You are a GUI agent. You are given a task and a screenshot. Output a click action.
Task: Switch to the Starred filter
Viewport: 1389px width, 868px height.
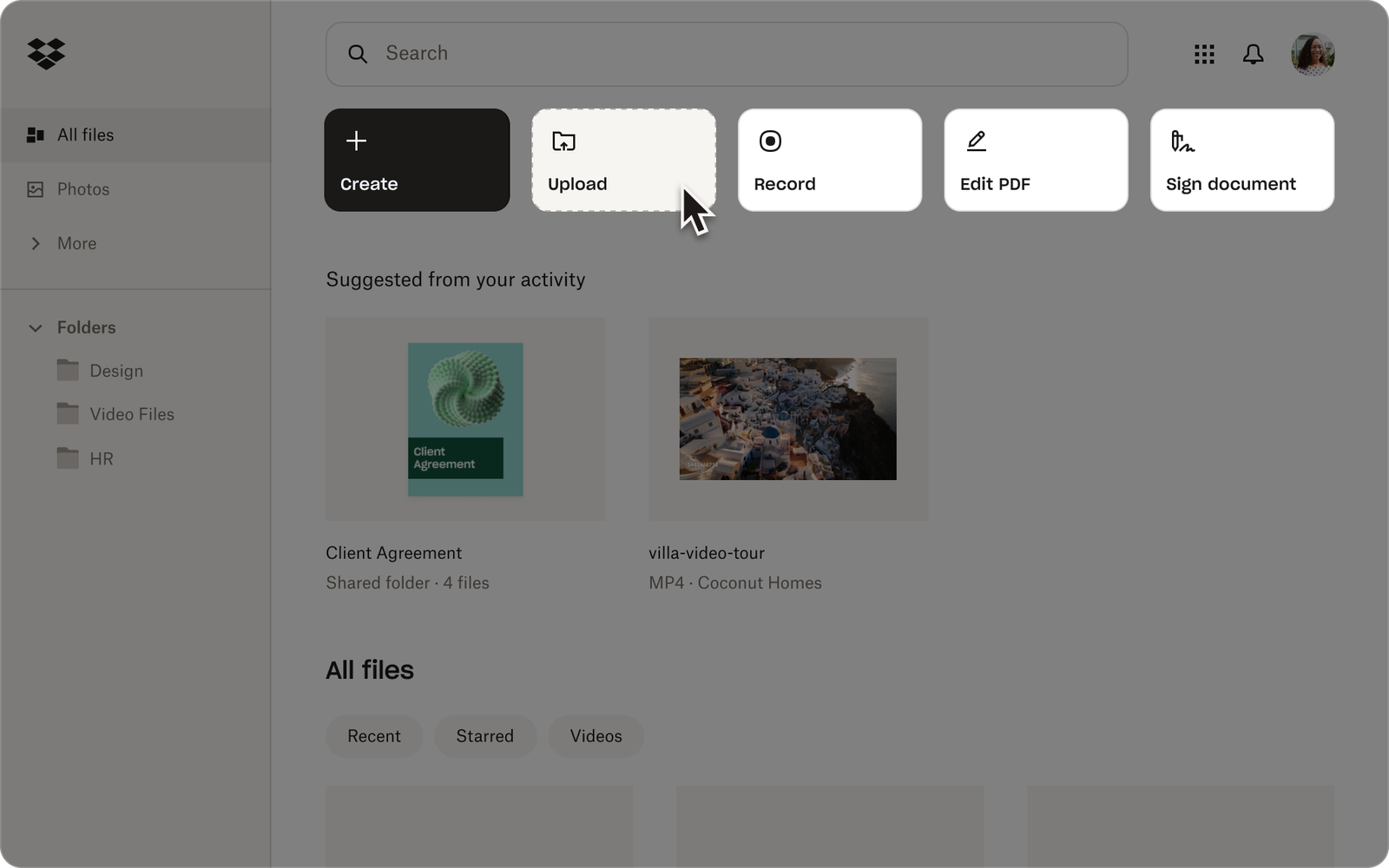click(485, 736)
